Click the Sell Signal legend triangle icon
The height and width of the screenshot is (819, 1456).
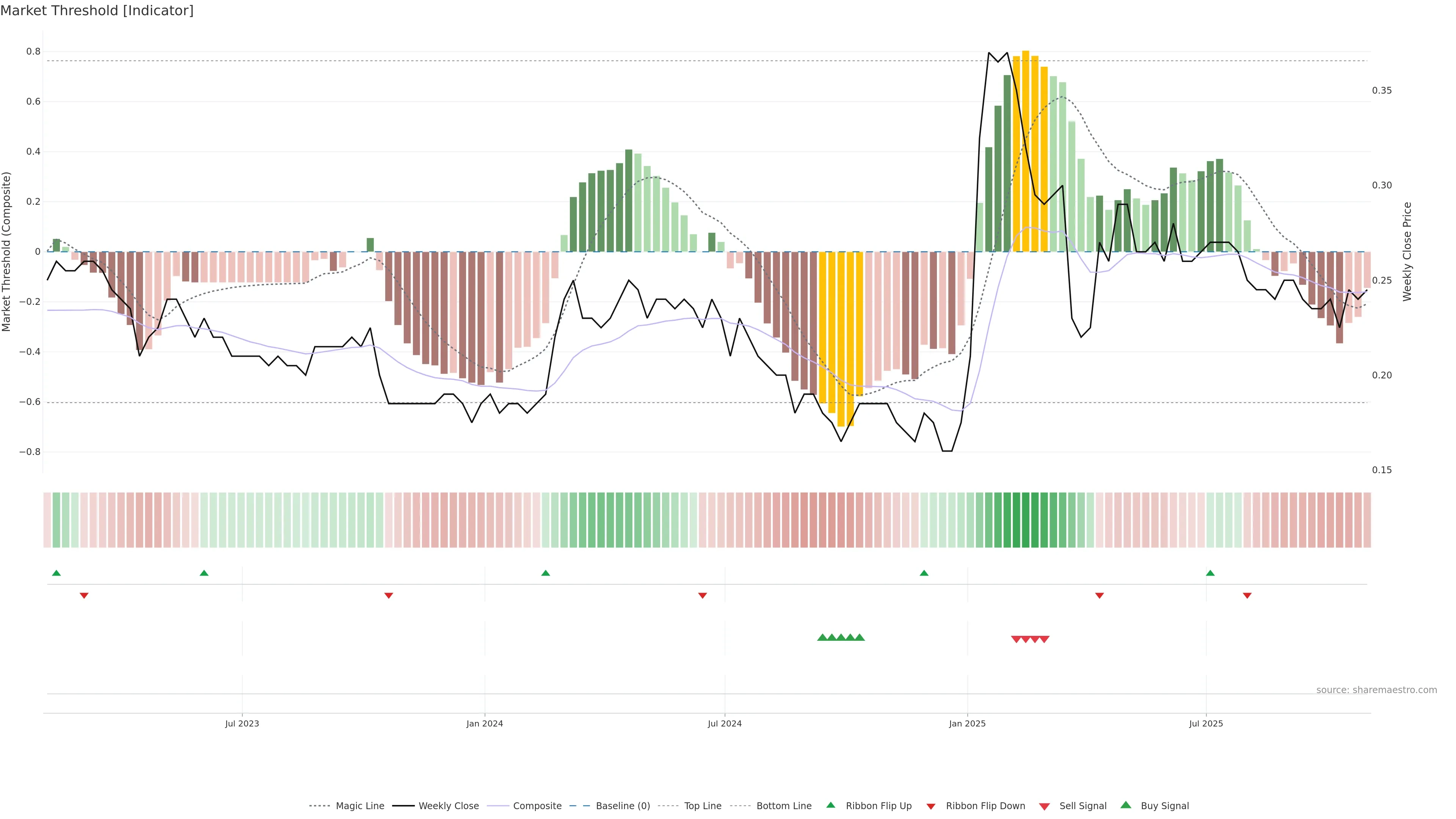pos(1045,806)
